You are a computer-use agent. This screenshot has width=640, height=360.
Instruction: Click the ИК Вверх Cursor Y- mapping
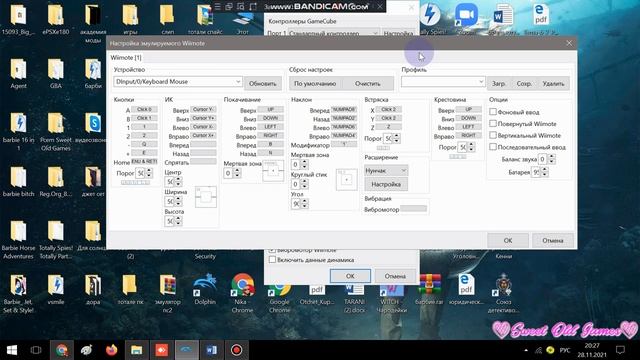[x=203, y=109]
